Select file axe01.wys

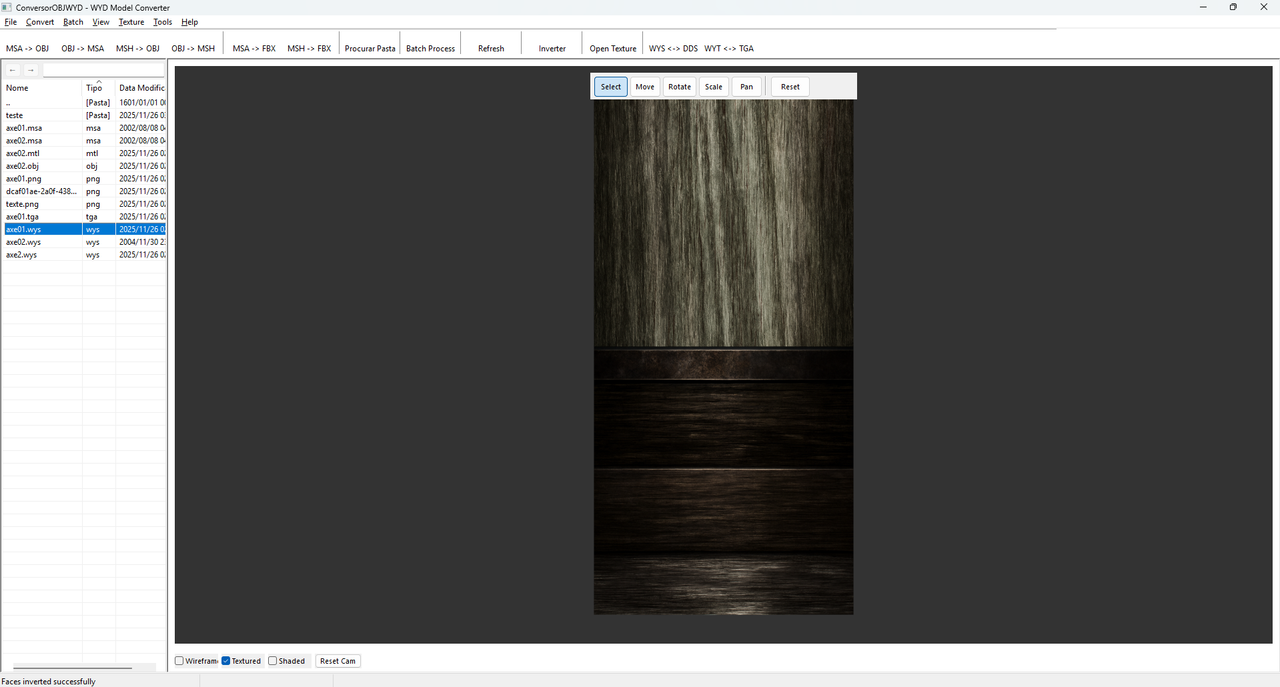(84, 229)
